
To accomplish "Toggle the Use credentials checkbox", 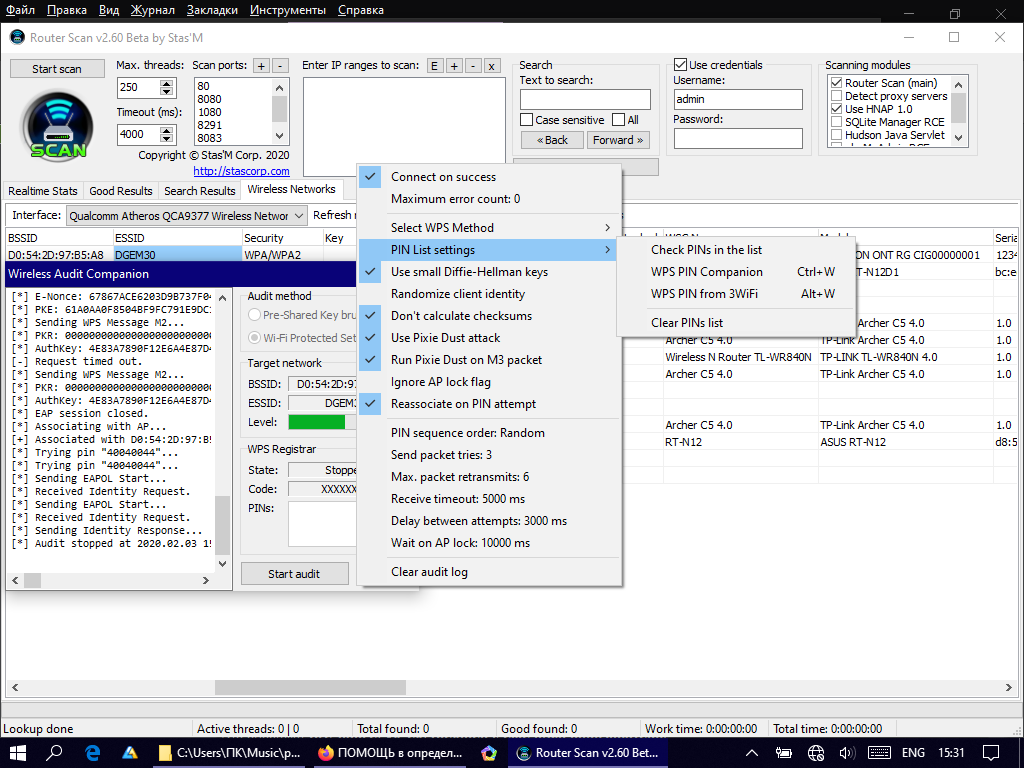I will click(681, 65).
